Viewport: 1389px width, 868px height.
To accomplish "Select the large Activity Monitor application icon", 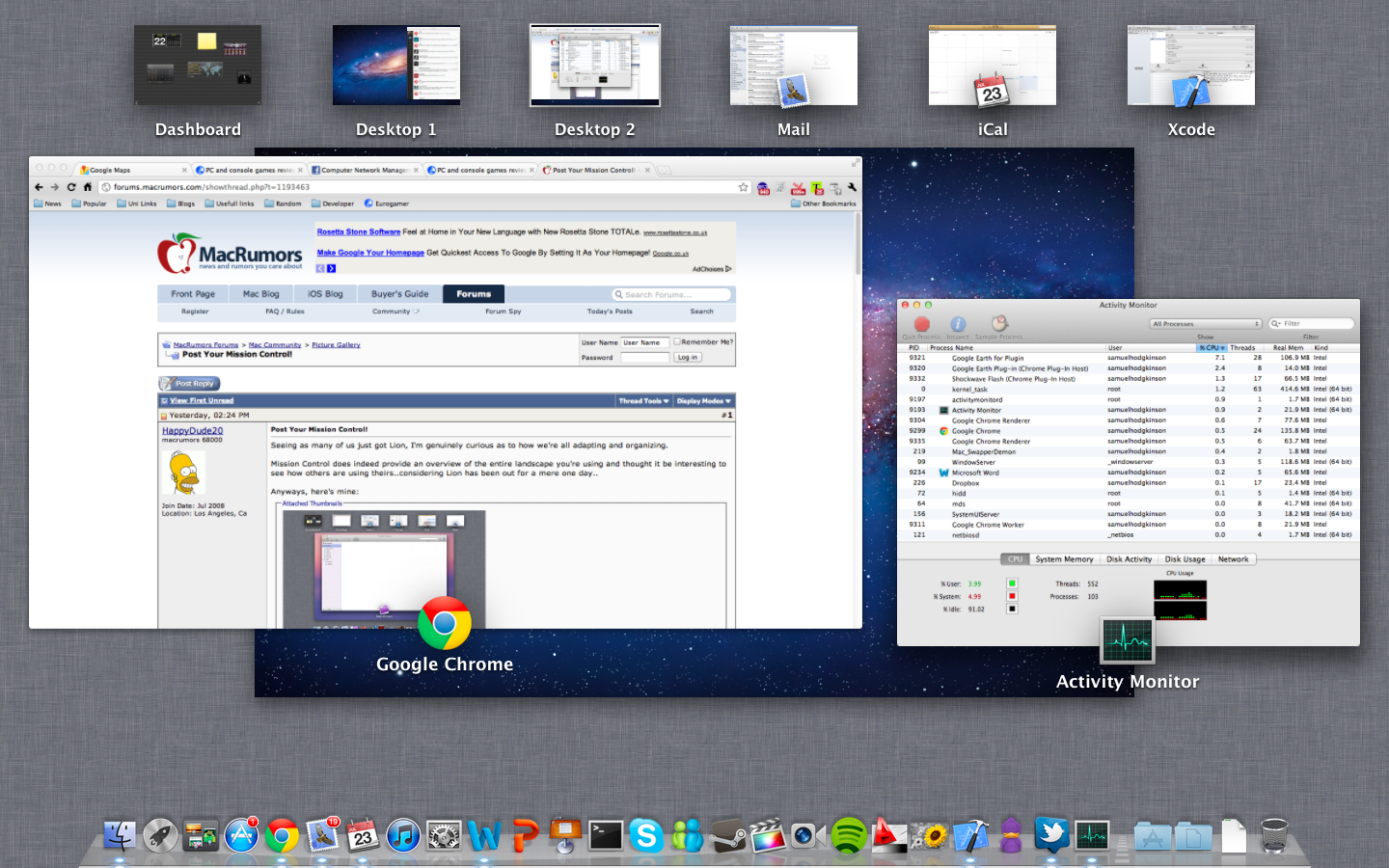I will coord(1128,640).
